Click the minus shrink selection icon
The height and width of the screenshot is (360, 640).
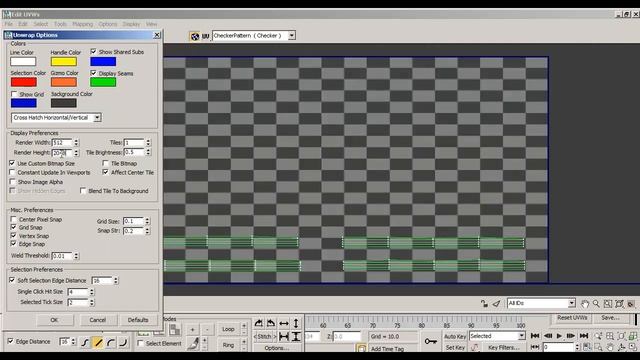pos(207,329)
